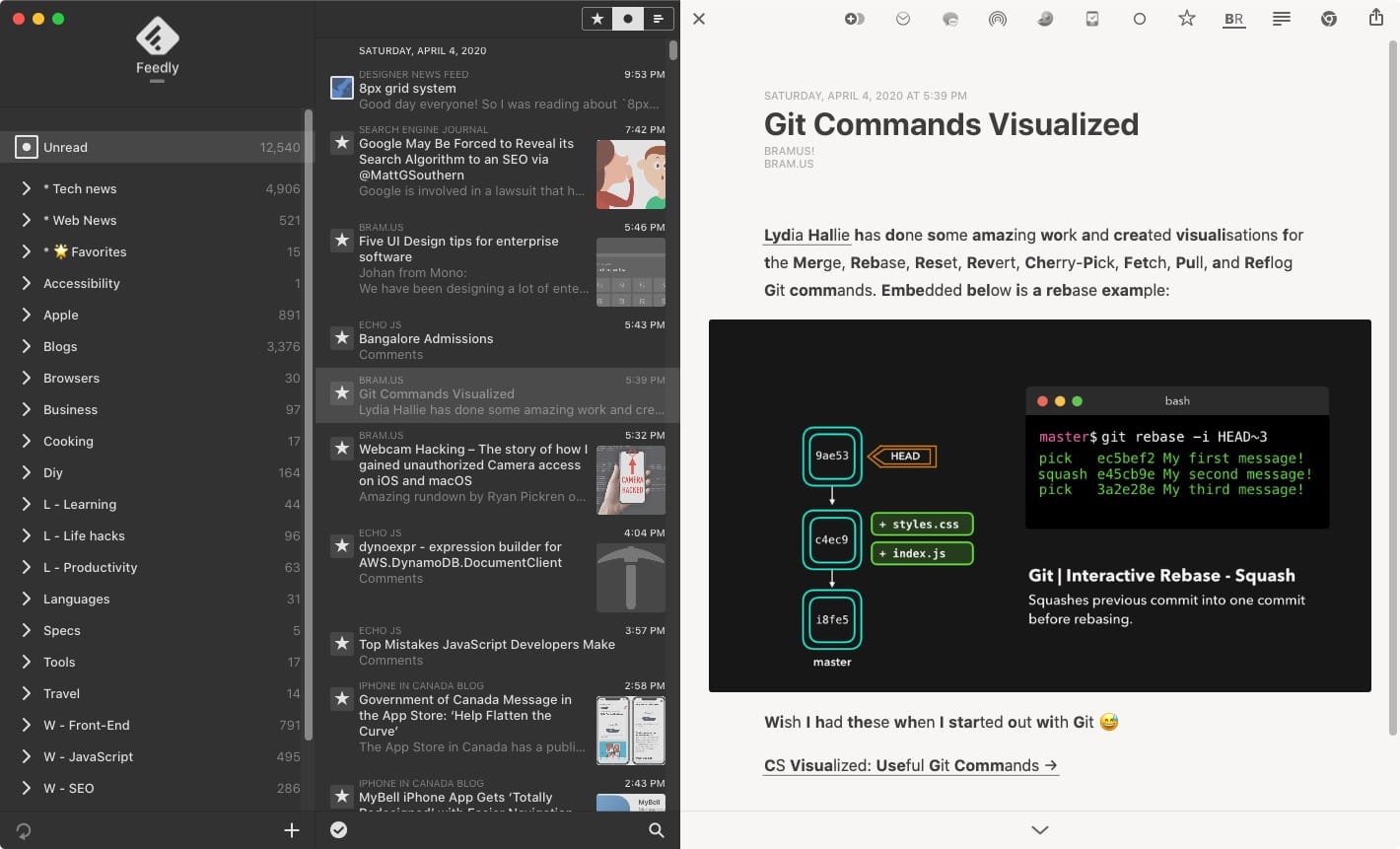
Task: Show all articles list filter
Action: pyautogui.click(x=659, y=19)
